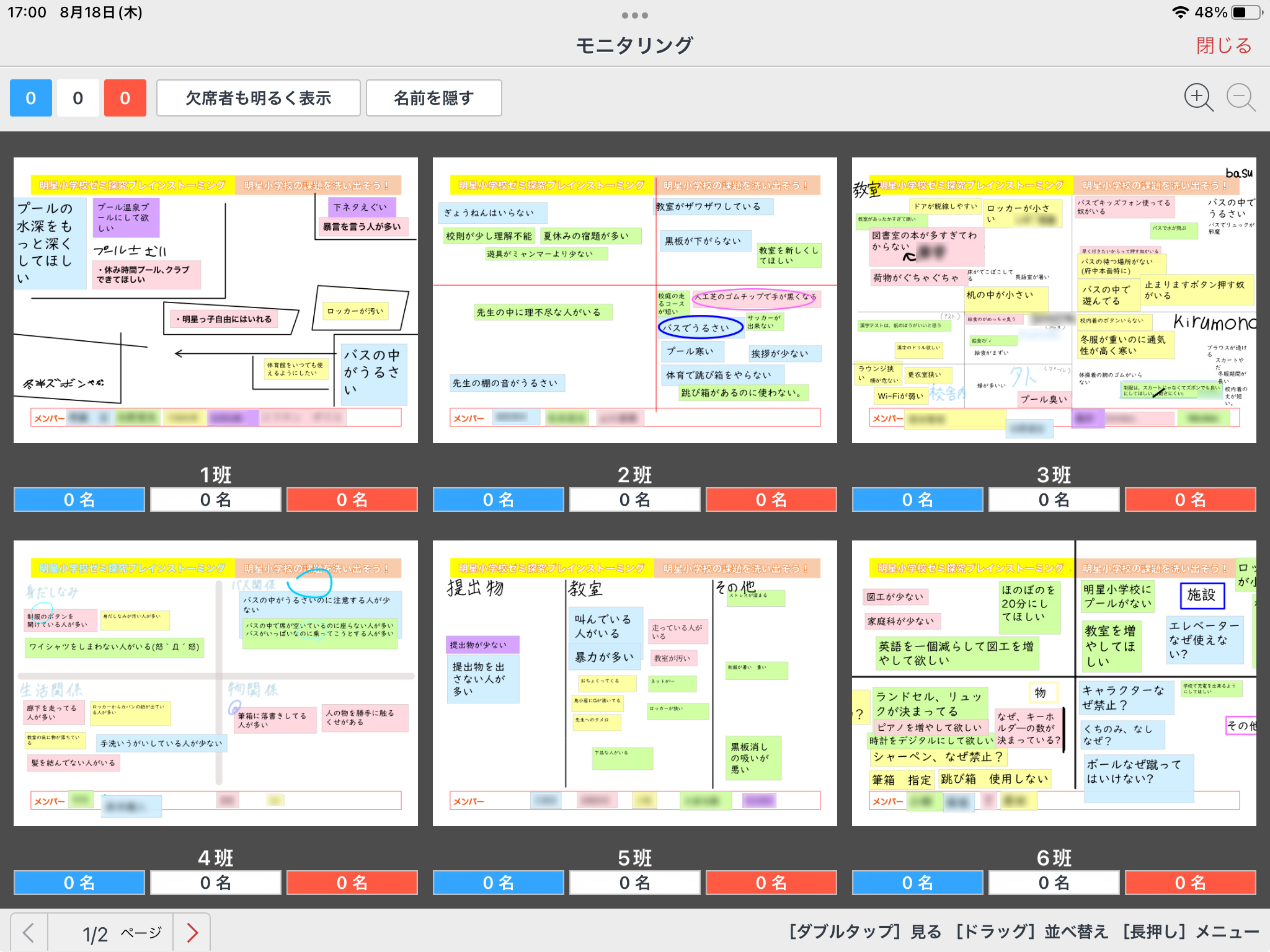The height and width of the screenshot is (952, 1270).
Task: Click the zoom out magnifier icon
Action: 1241,98
